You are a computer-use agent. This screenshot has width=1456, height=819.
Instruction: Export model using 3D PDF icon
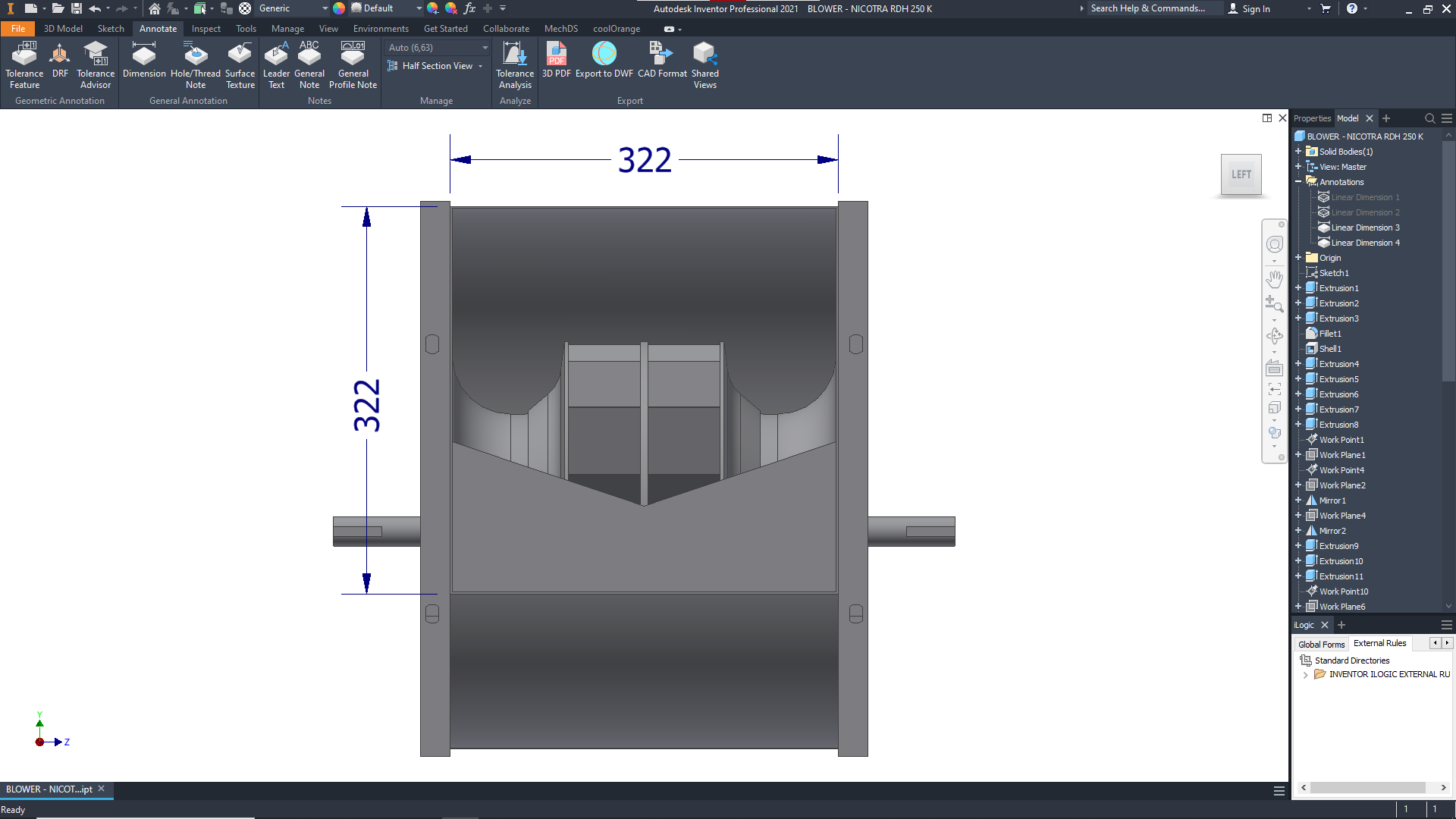point(556,61)
